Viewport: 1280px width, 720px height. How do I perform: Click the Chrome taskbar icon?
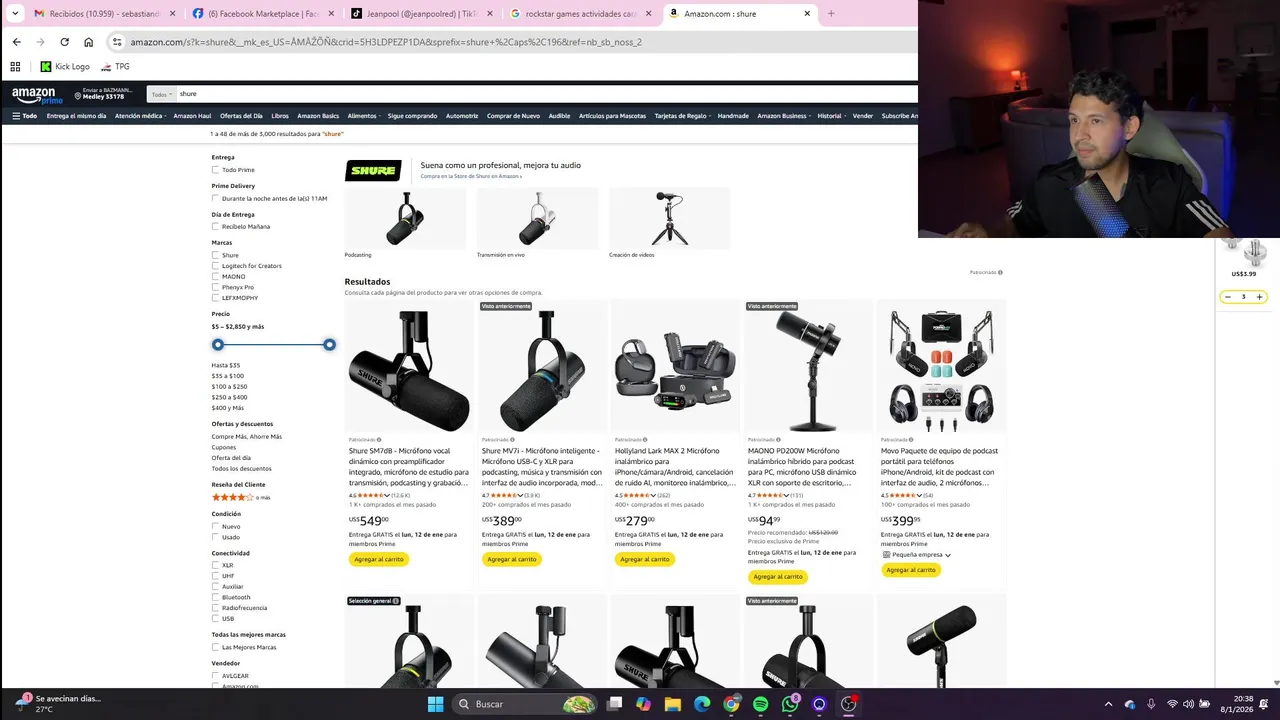[x=731, y=704]
